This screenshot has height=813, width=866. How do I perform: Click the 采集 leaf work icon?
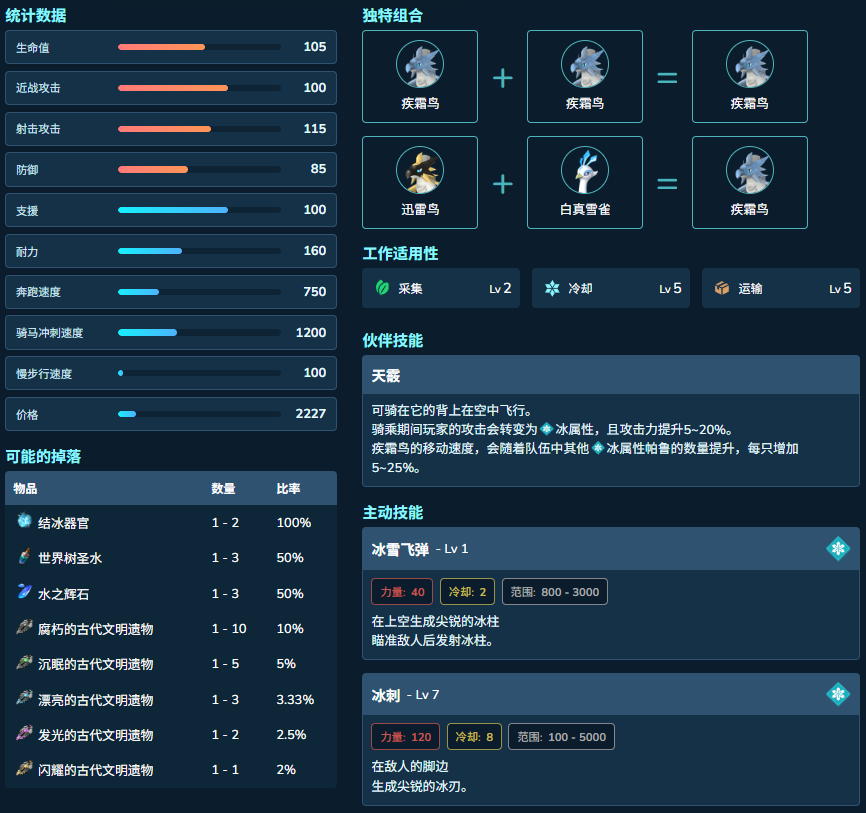click(x=382, y=288)
